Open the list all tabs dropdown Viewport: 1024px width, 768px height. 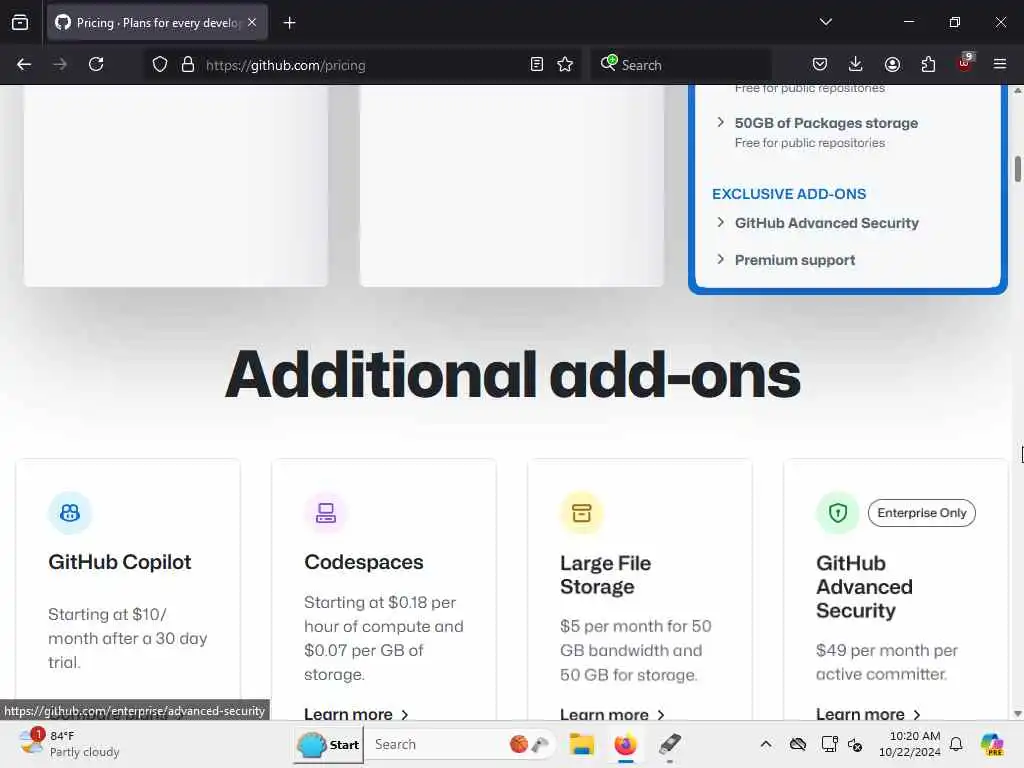click(825, 22)
